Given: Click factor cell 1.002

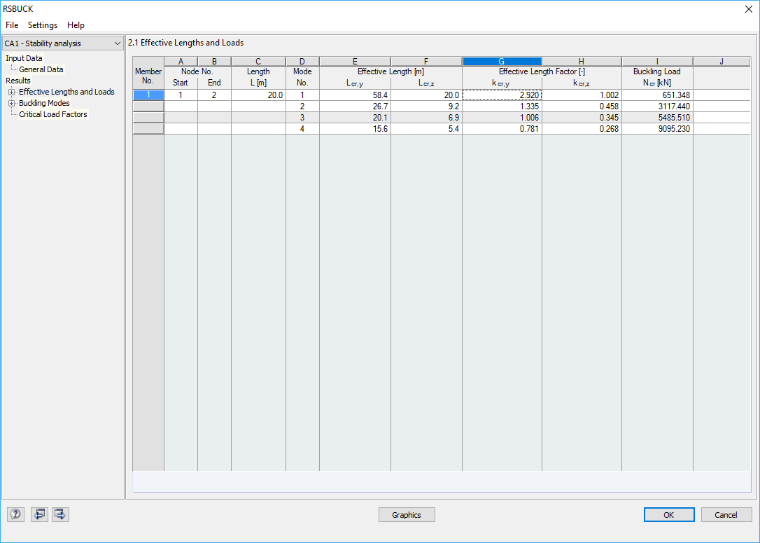Looking at the screenshot, I should pos(581,95).
